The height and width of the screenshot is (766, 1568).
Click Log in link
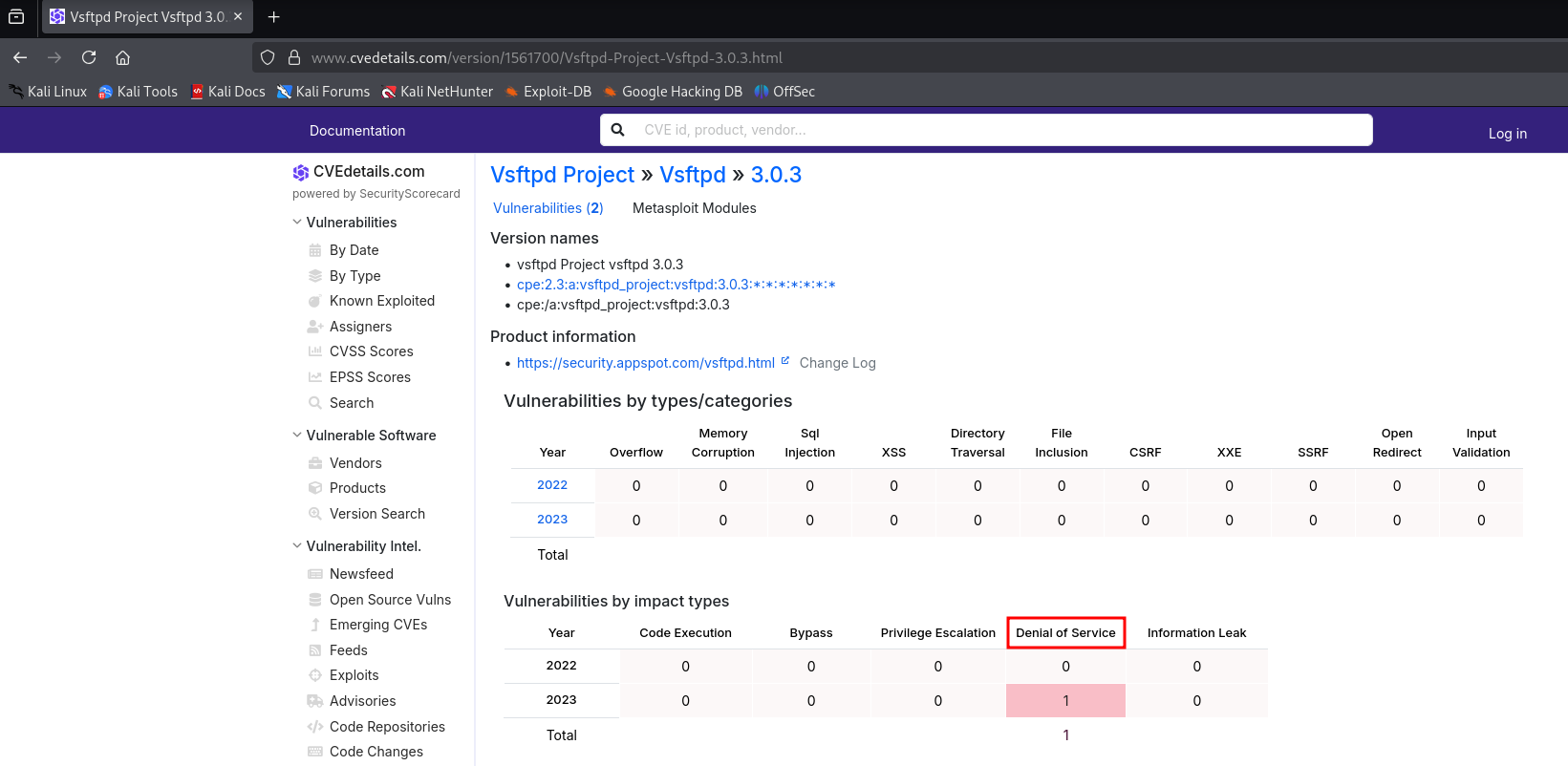[x=1508, y=134]
